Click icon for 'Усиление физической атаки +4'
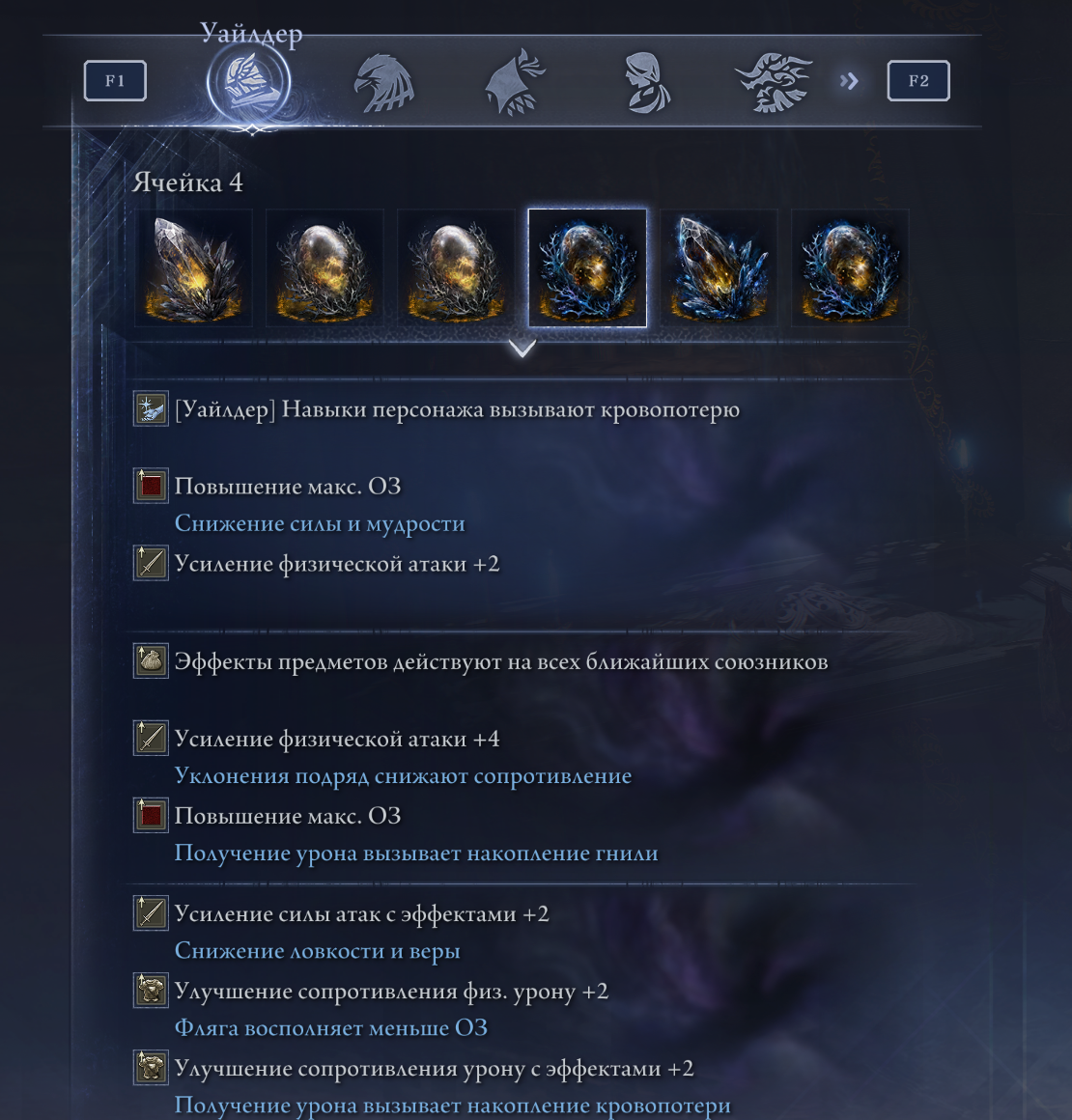1072x1120 pixels. pos(151,738)
